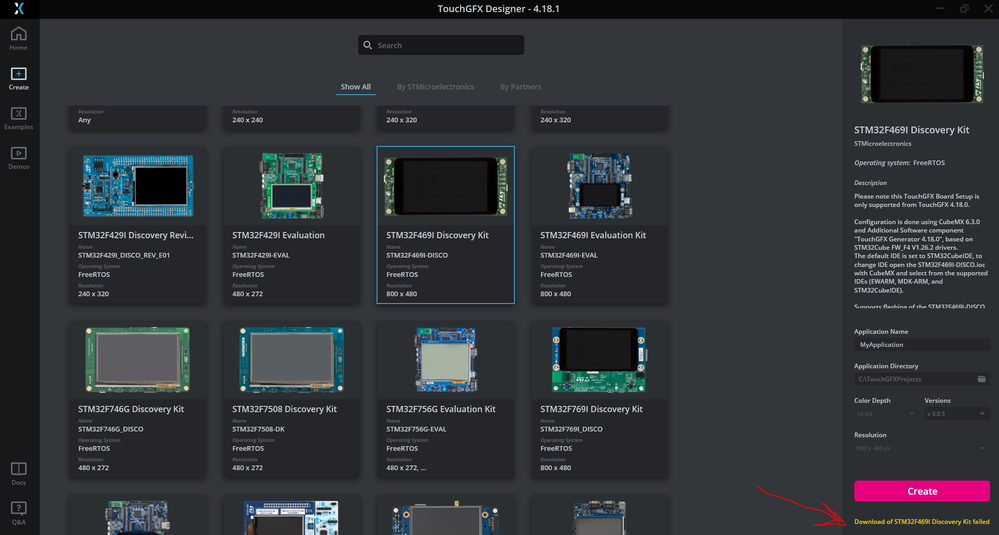Click the STM32F469I Discovery Kit heading in details panel
The width and height of the screenshot is (999, 535).
[x=911, y=130]
